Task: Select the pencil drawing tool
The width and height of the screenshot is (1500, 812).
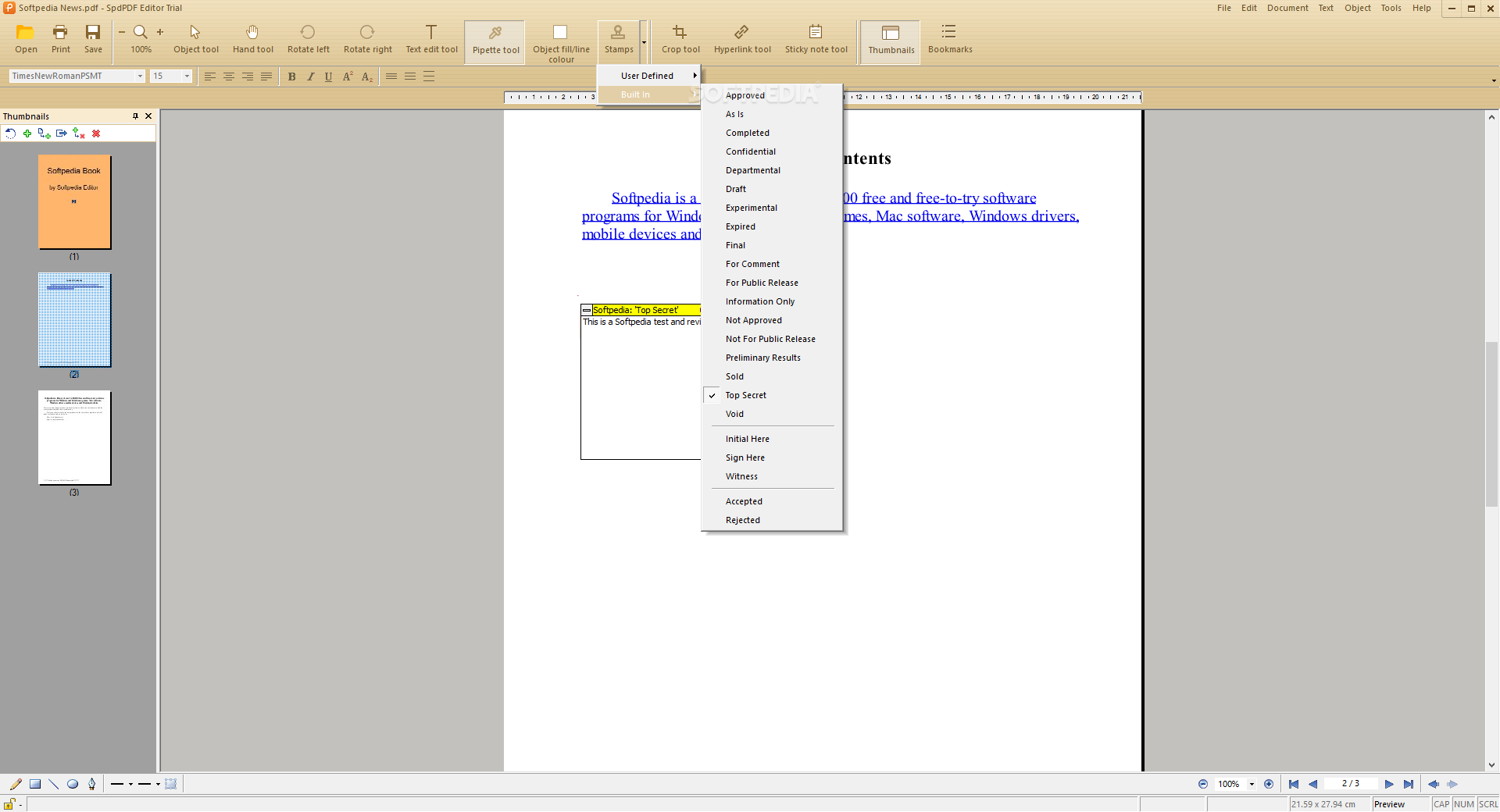Action: [x=16, y=784]
